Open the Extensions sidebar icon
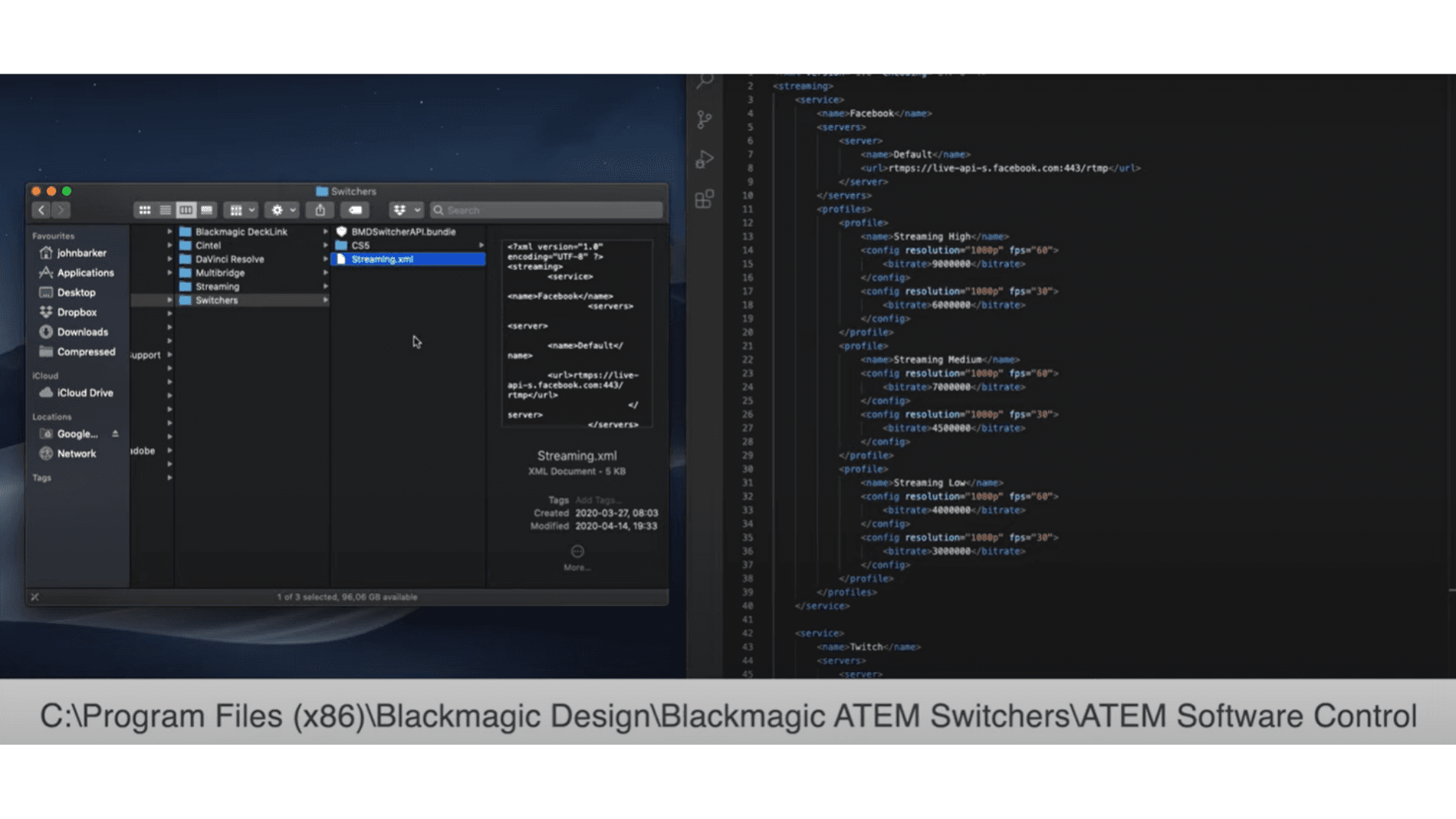Image resolution: width=1456 pixels, height=819 pixels. (704, 199)
